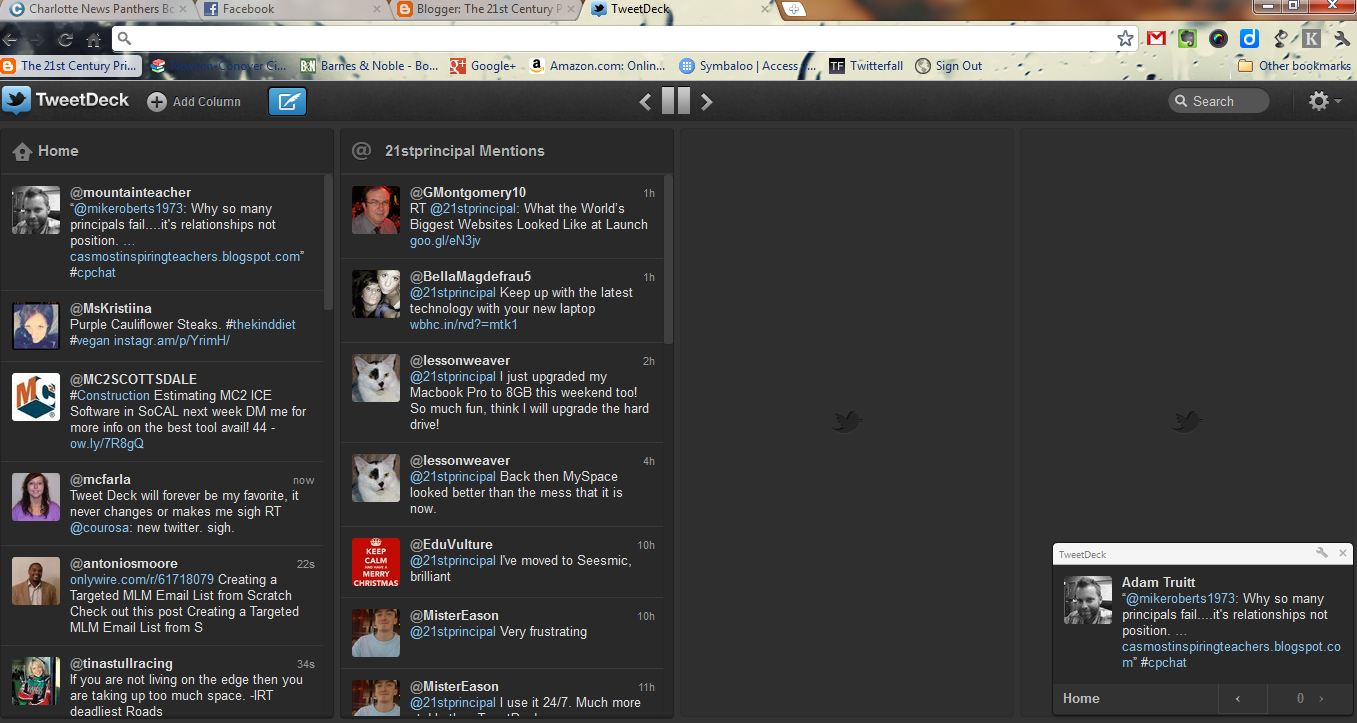Image resolution: width=1357 pixels, height=723 pixels.
Task: Click the blue compose tweet button
Action: pyautogui.click(x=287, y=101)
